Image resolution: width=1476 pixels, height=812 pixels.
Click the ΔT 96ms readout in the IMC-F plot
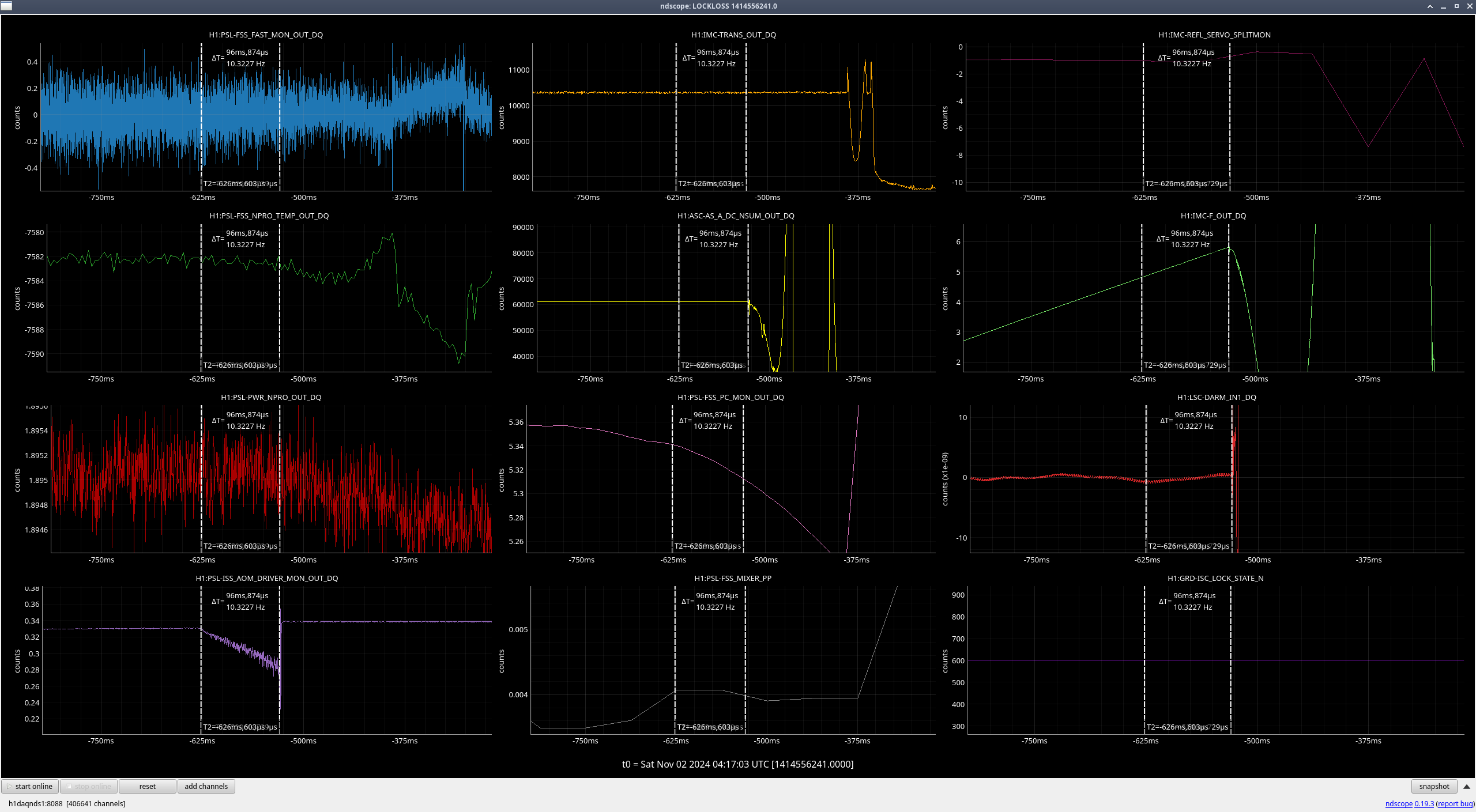coord(1185,239)
